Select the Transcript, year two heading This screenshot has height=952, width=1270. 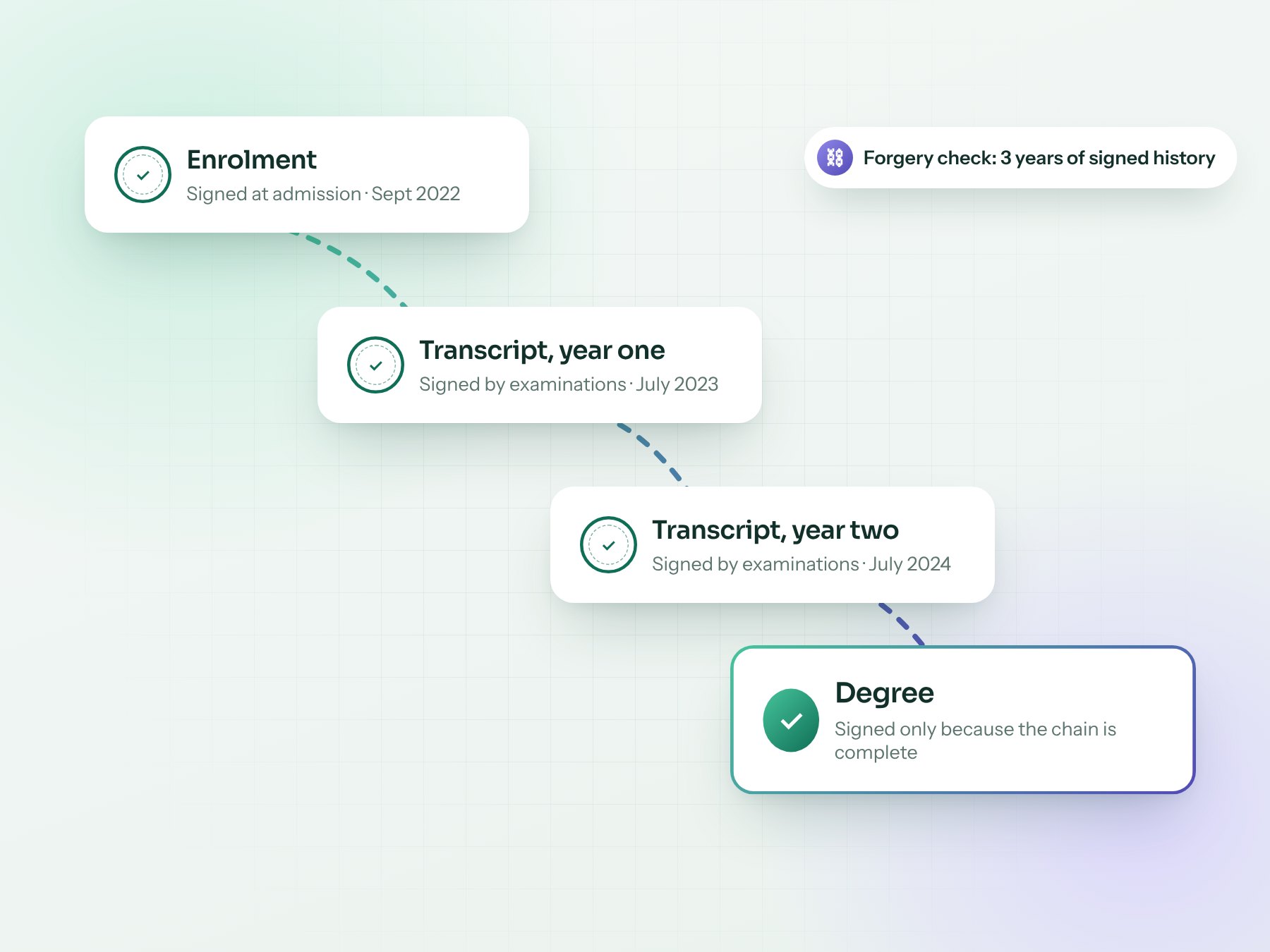point(775,530)
